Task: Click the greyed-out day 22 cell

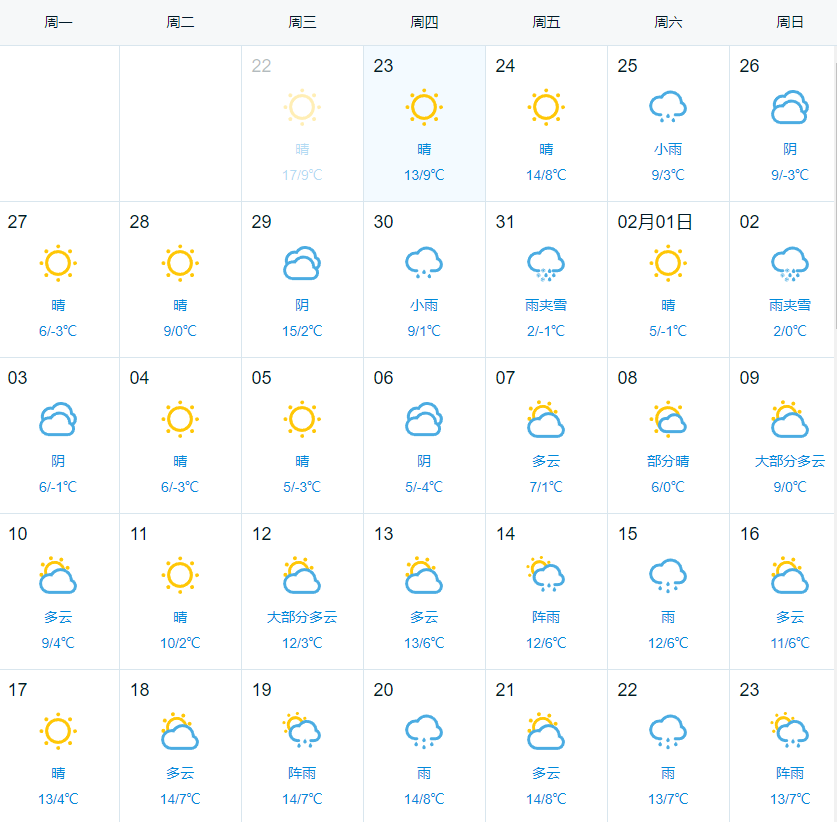Action: pos(302,122)
